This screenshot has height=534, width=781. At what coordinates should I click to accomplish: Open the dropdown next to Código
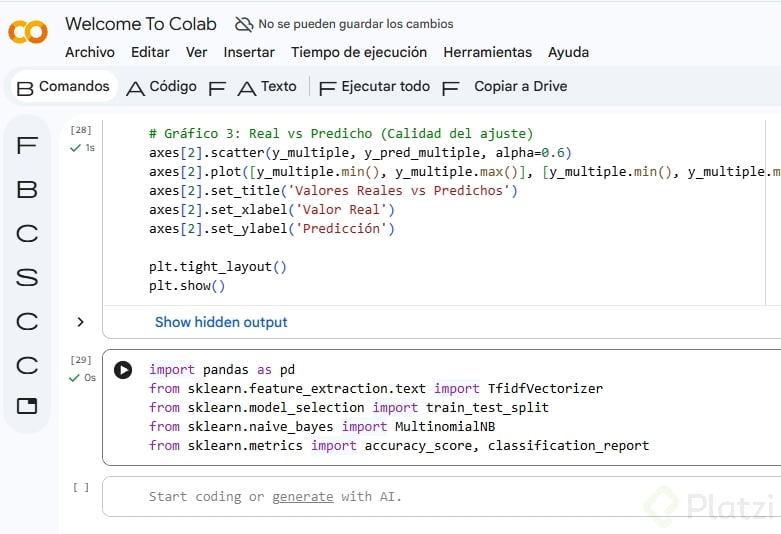(x=217, y=88)
